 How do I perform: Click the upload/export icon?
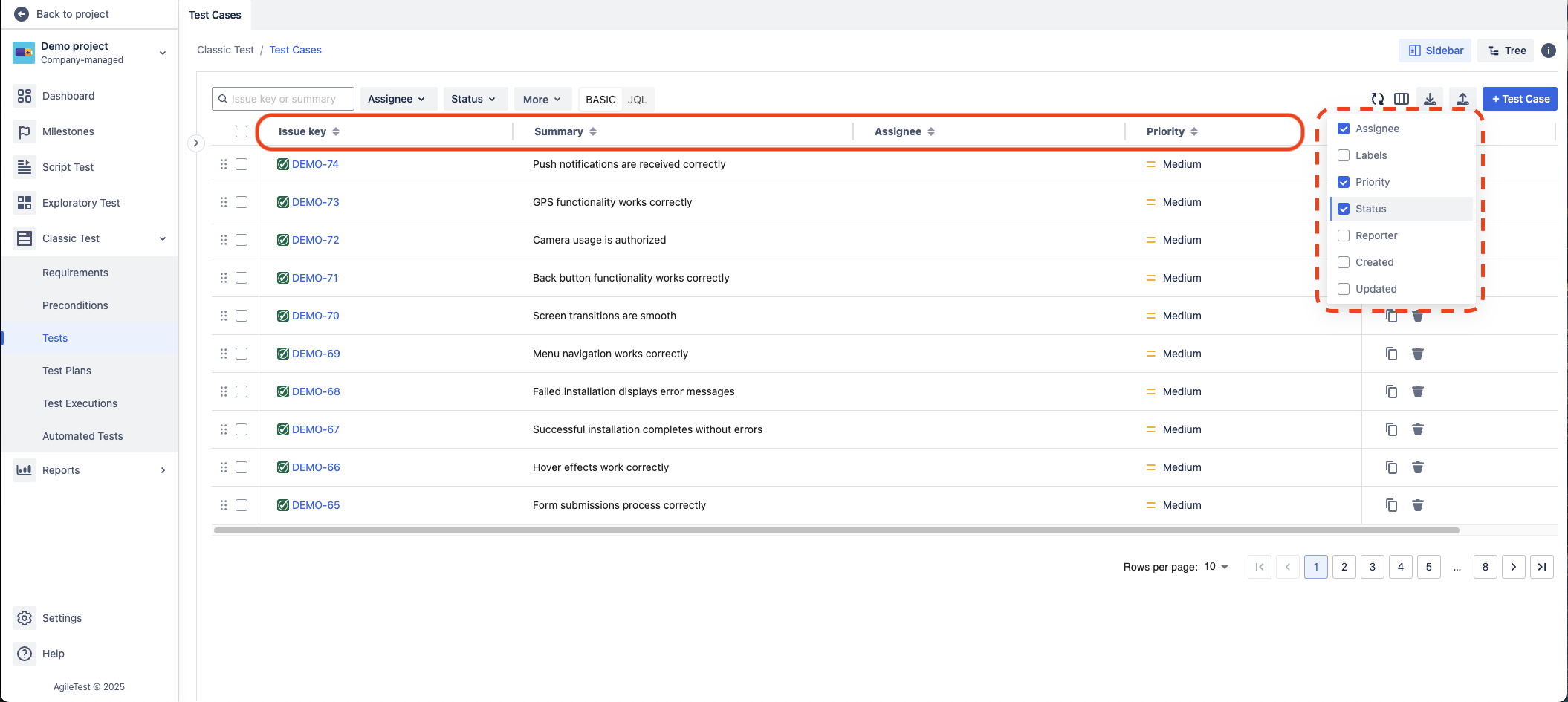click(x=1462, y=99)
